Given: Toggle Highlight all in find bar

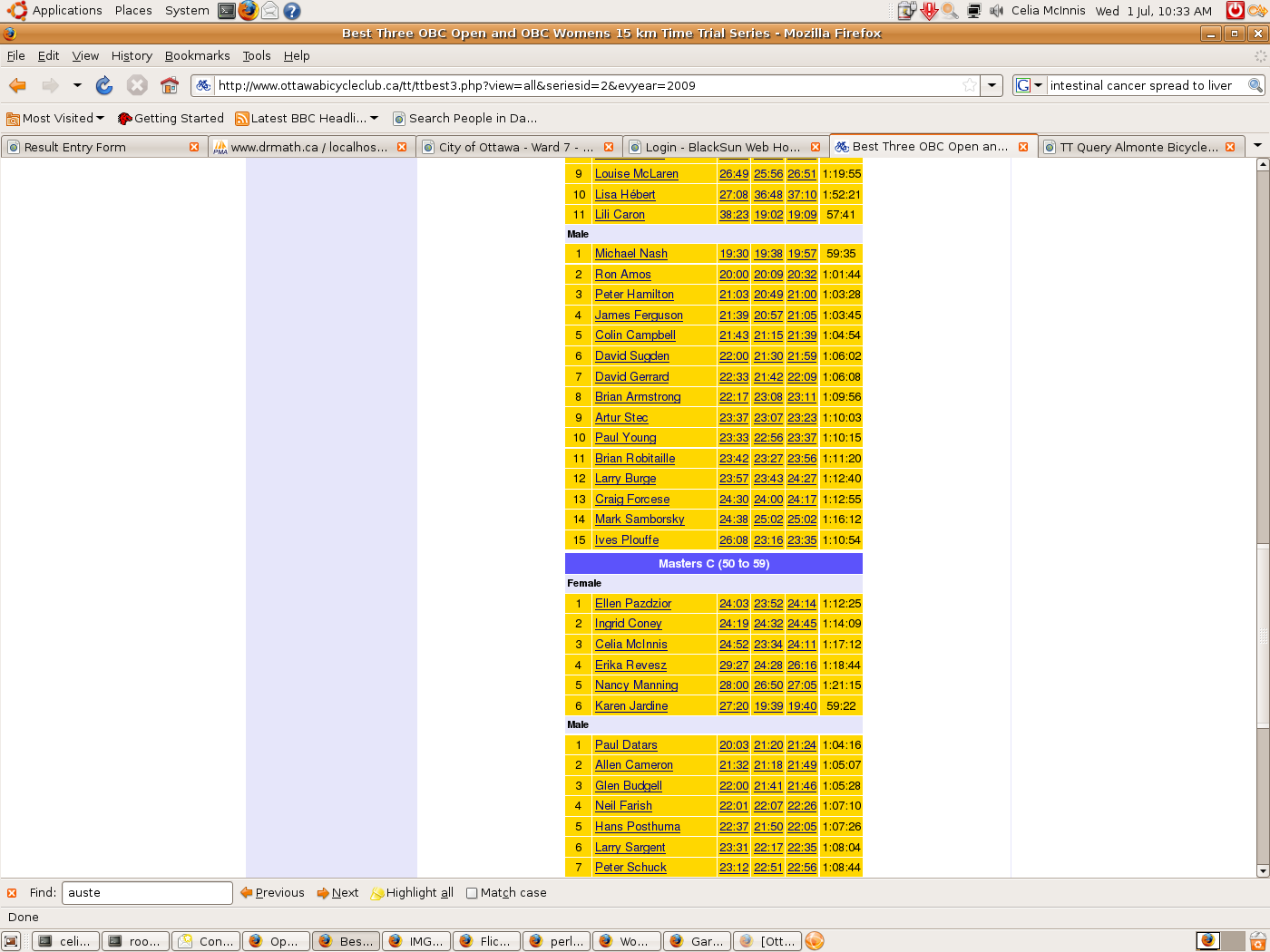Looking at the screenshot, I should point(413,893).
